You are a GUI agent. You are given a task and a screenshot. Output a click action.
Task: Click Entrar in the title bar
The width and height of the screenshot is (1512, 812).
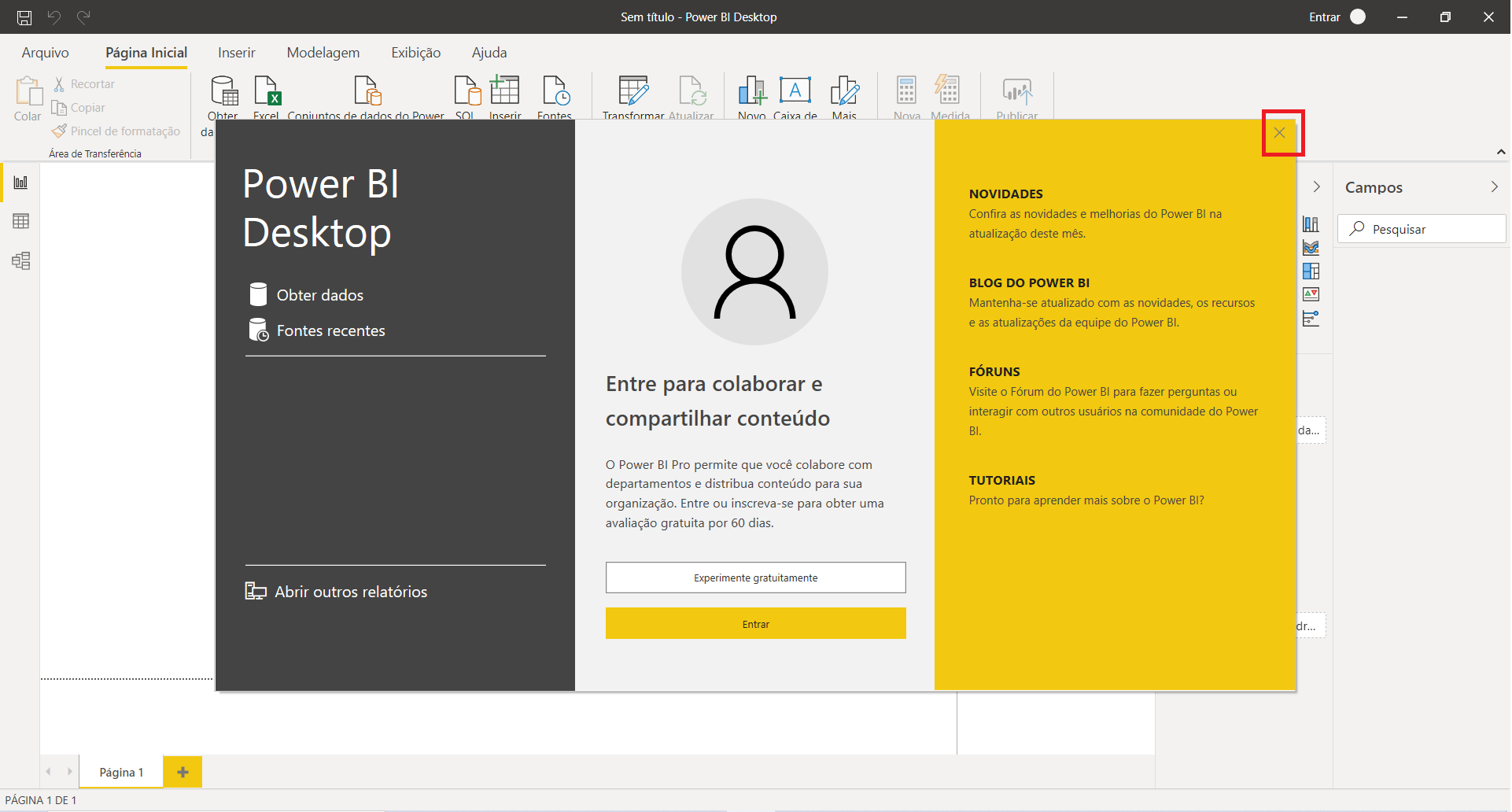coord(1325,17)
